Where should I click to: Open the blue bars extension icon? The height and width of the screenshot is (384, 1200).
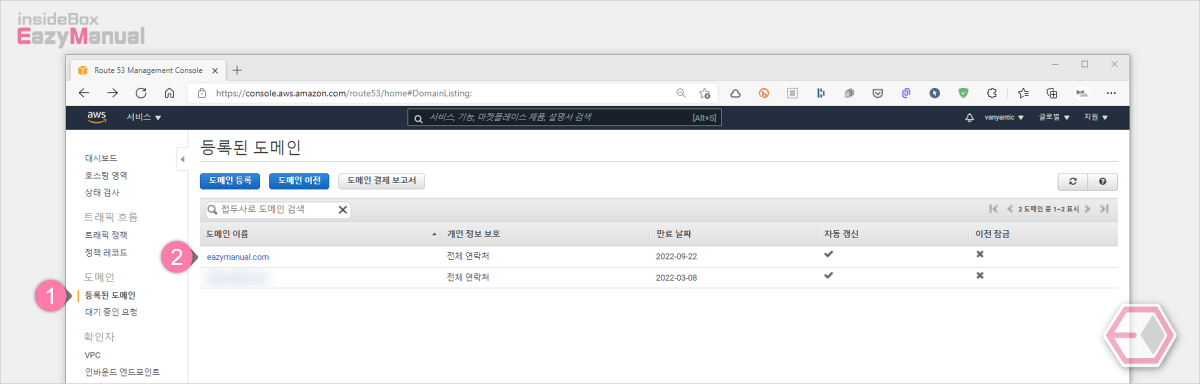coord(820,92)
